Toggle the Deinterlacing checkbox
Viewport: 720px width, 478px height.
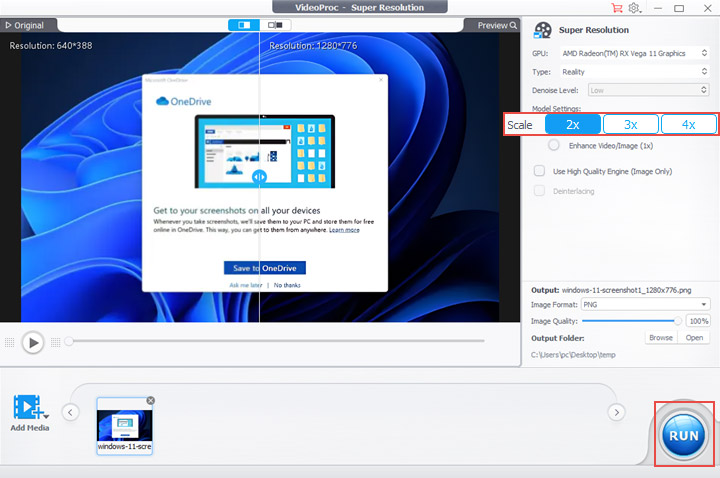click(539, 191)
